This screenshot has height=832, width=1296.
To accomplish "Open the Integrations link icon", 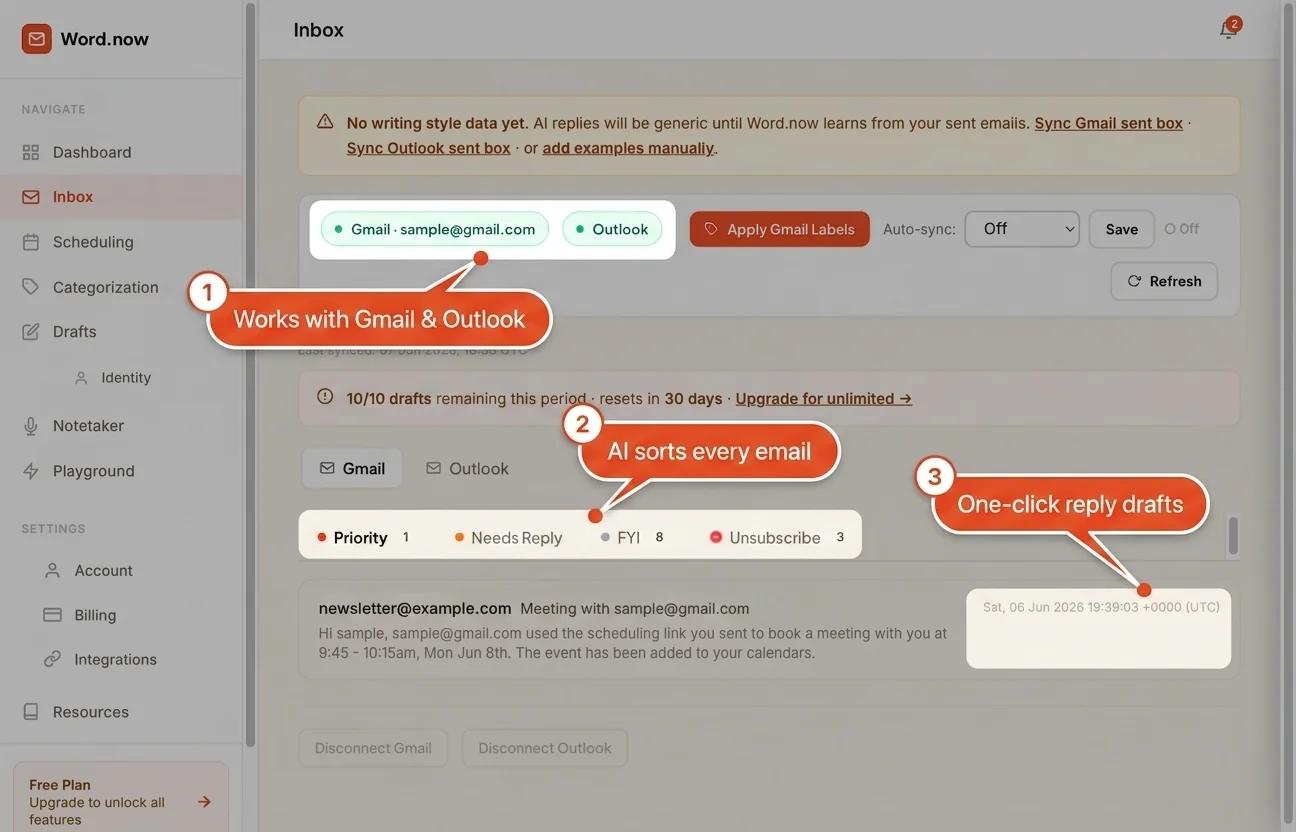I will (x=53, y=659).
